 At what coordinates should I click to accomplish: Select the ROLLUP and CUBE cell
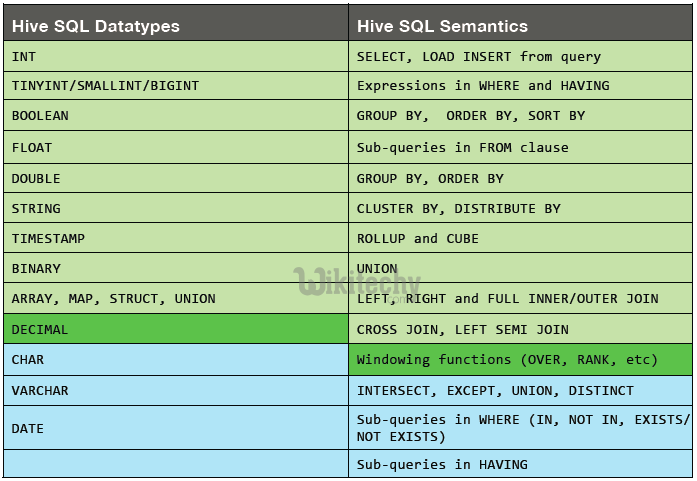[x=520, y=238]
